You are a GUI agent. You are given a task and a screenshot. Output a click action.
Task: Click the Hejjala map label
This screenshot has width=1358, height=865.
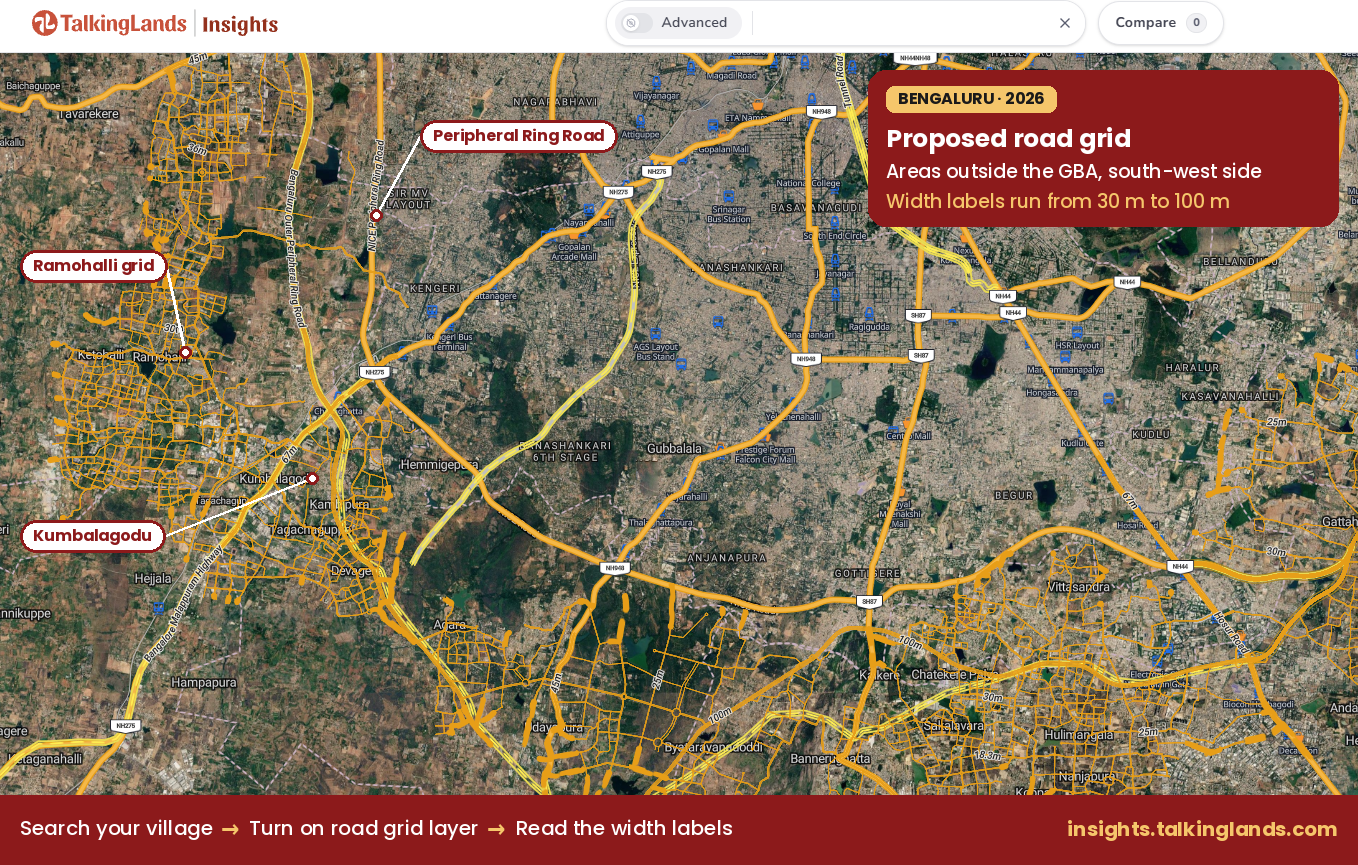(153, 578)
